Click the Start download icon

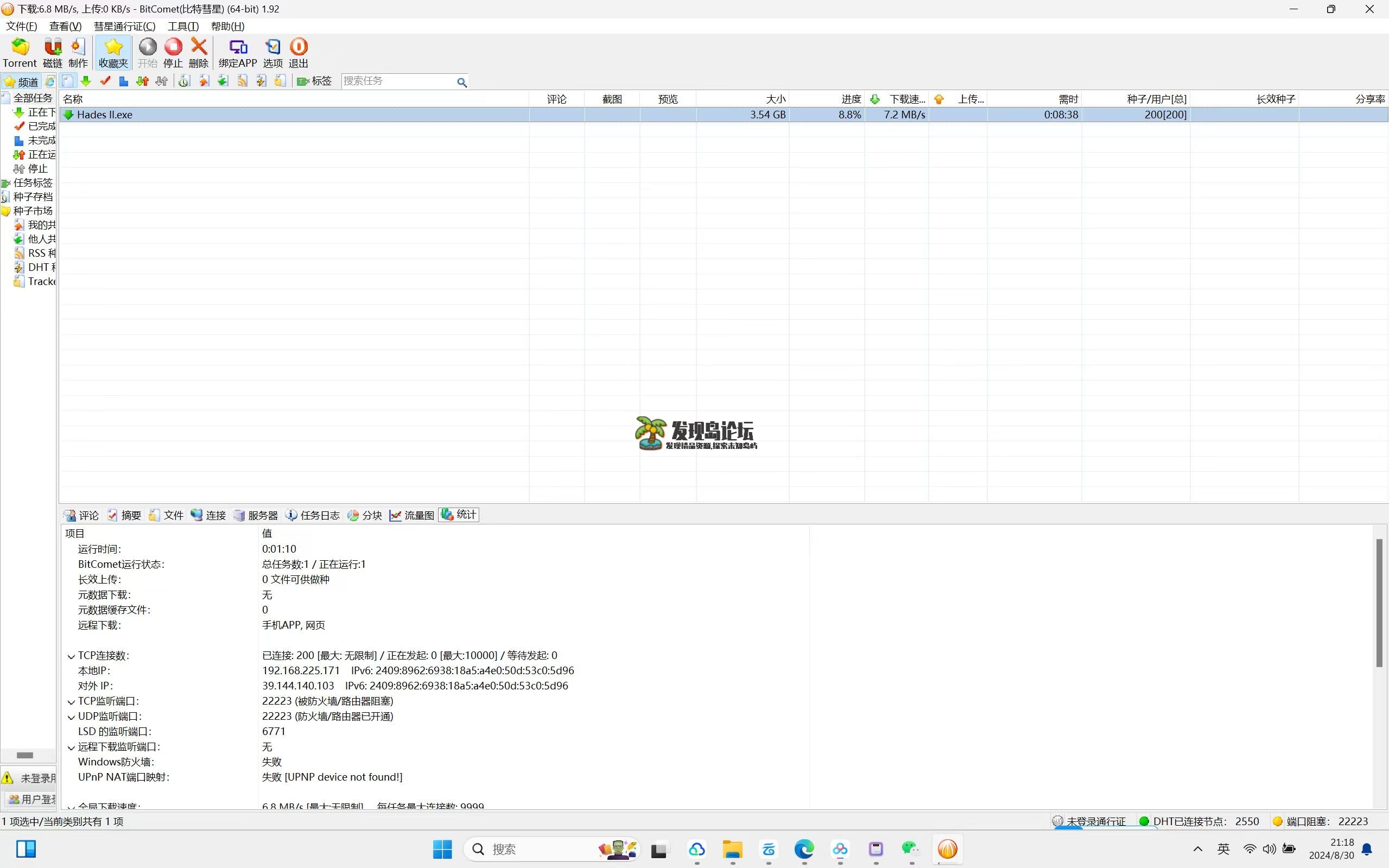pyautogui.click(x=147, y=52)
